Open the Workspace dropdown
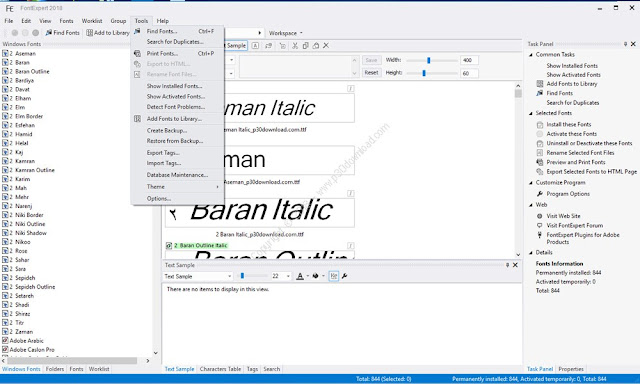 tap(285, 33)
